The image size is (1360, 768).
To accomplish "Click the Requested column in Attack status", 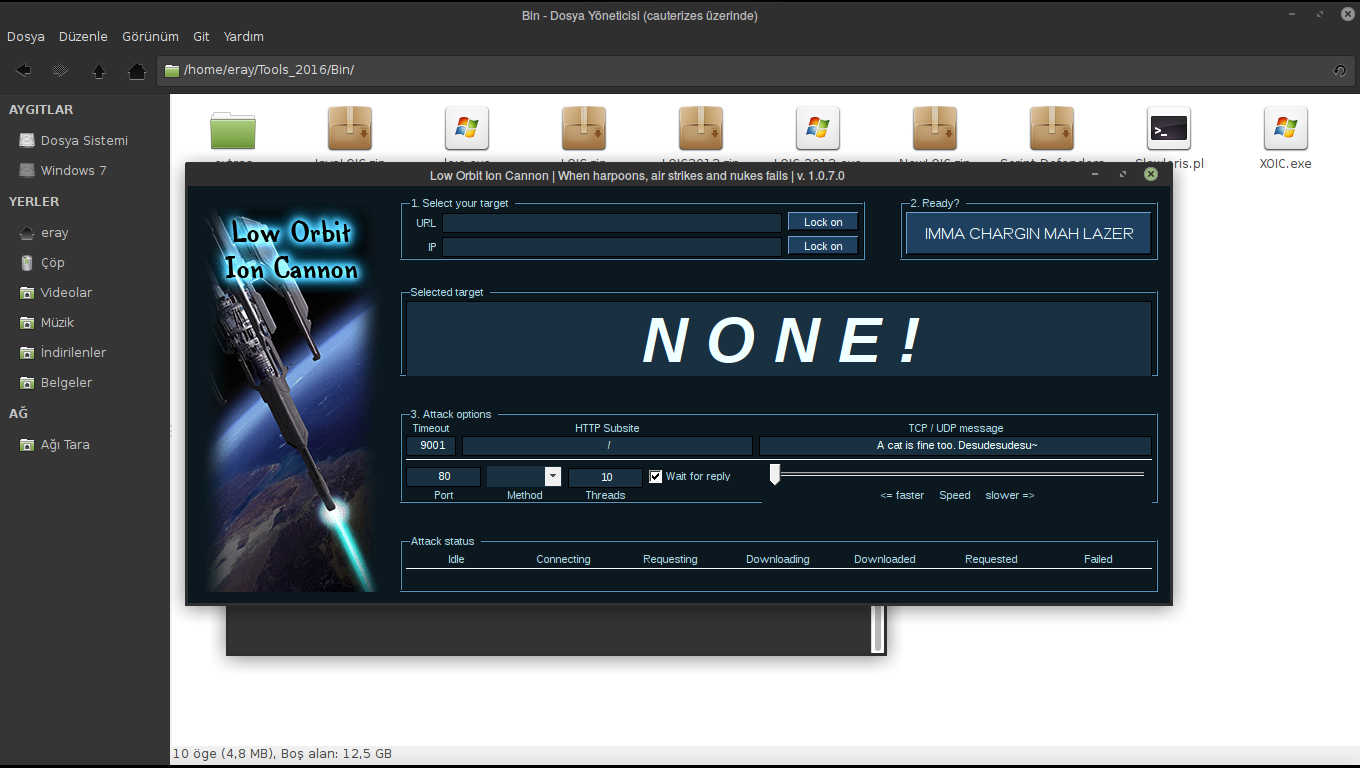I will 991,559.
